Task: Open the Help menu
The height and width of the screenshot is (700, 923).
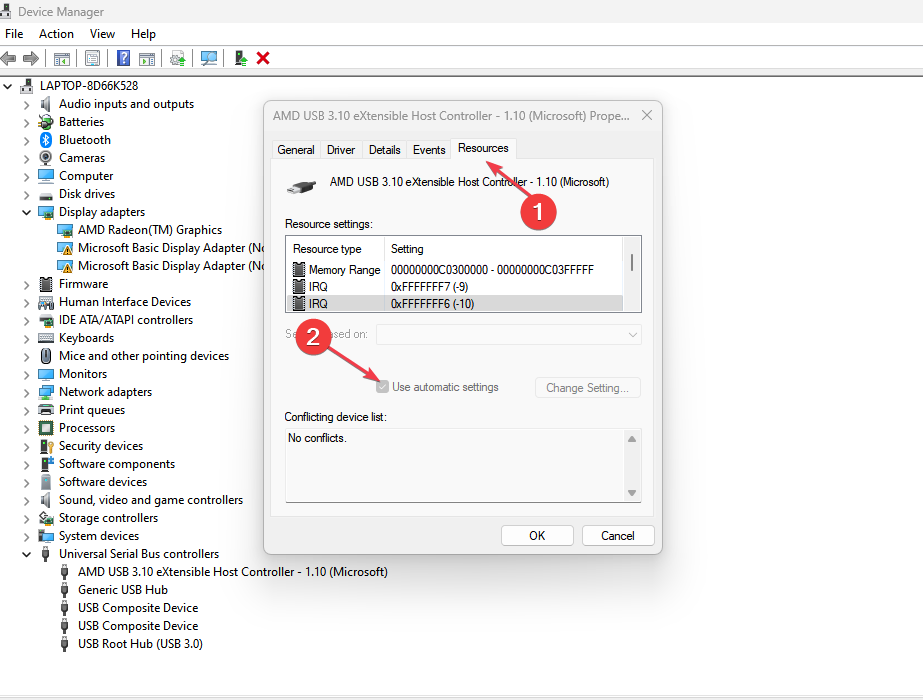Action: [144, 34]
